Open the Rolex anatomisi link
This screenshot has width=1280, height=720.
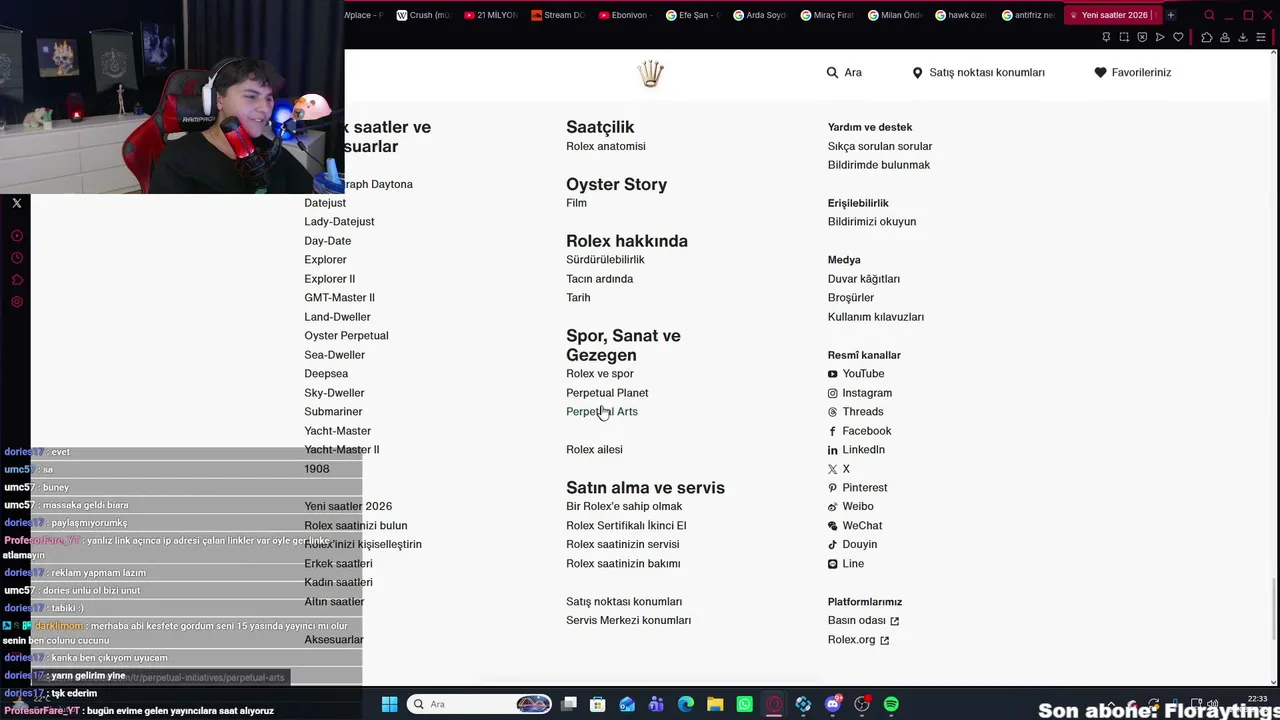[606, 146]
